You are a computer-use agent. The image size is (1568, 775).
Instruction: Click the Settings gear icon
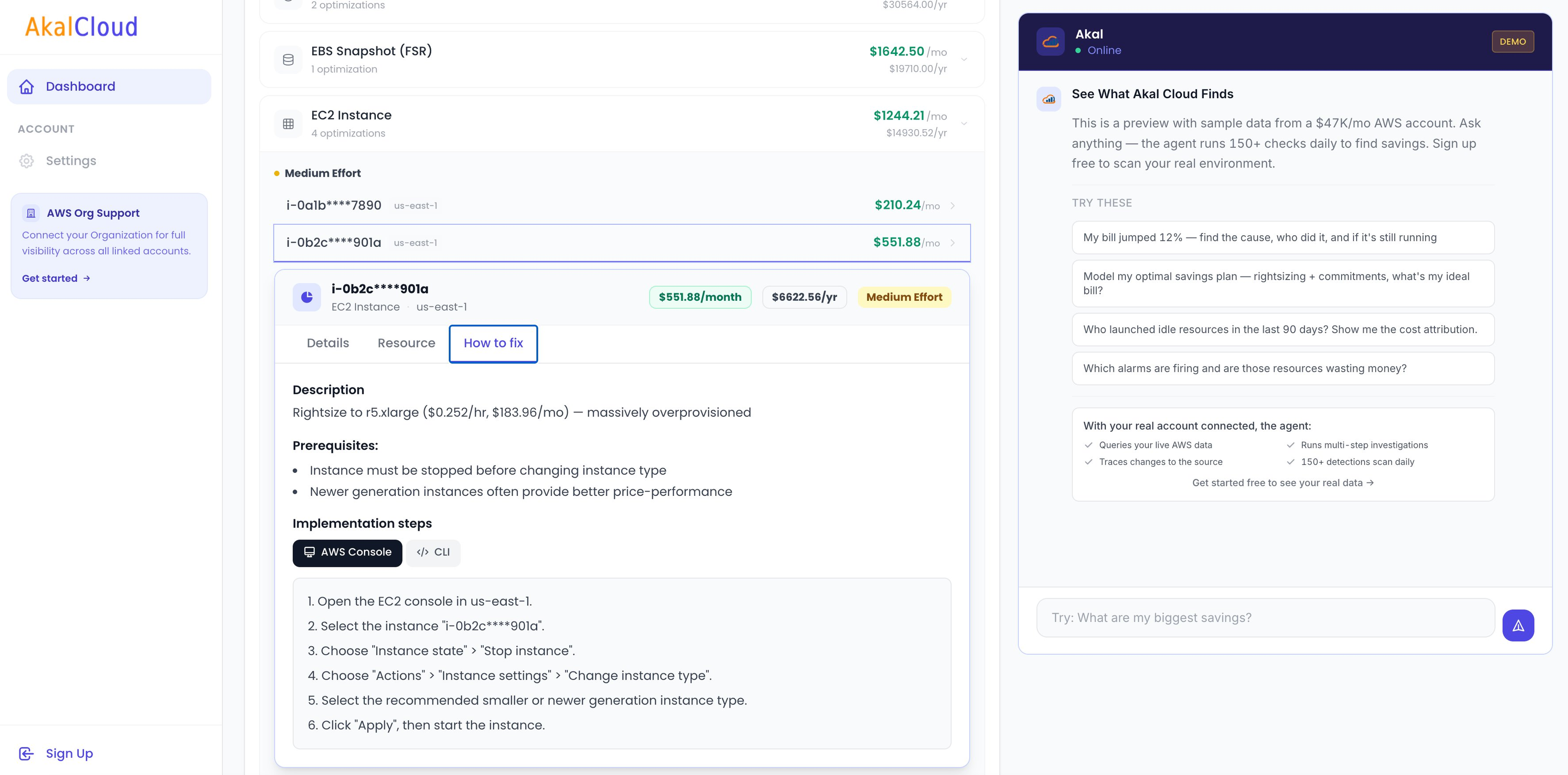pos(27,161)
